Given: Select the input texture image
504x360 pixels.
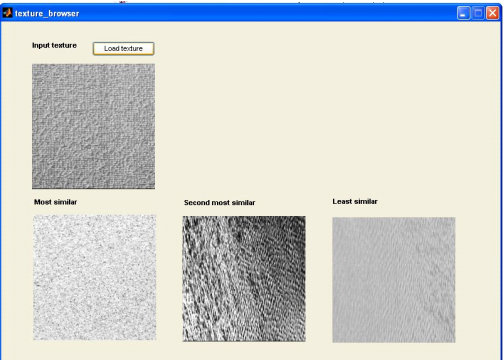Looking at the screenshot, I should pos(94,126).
